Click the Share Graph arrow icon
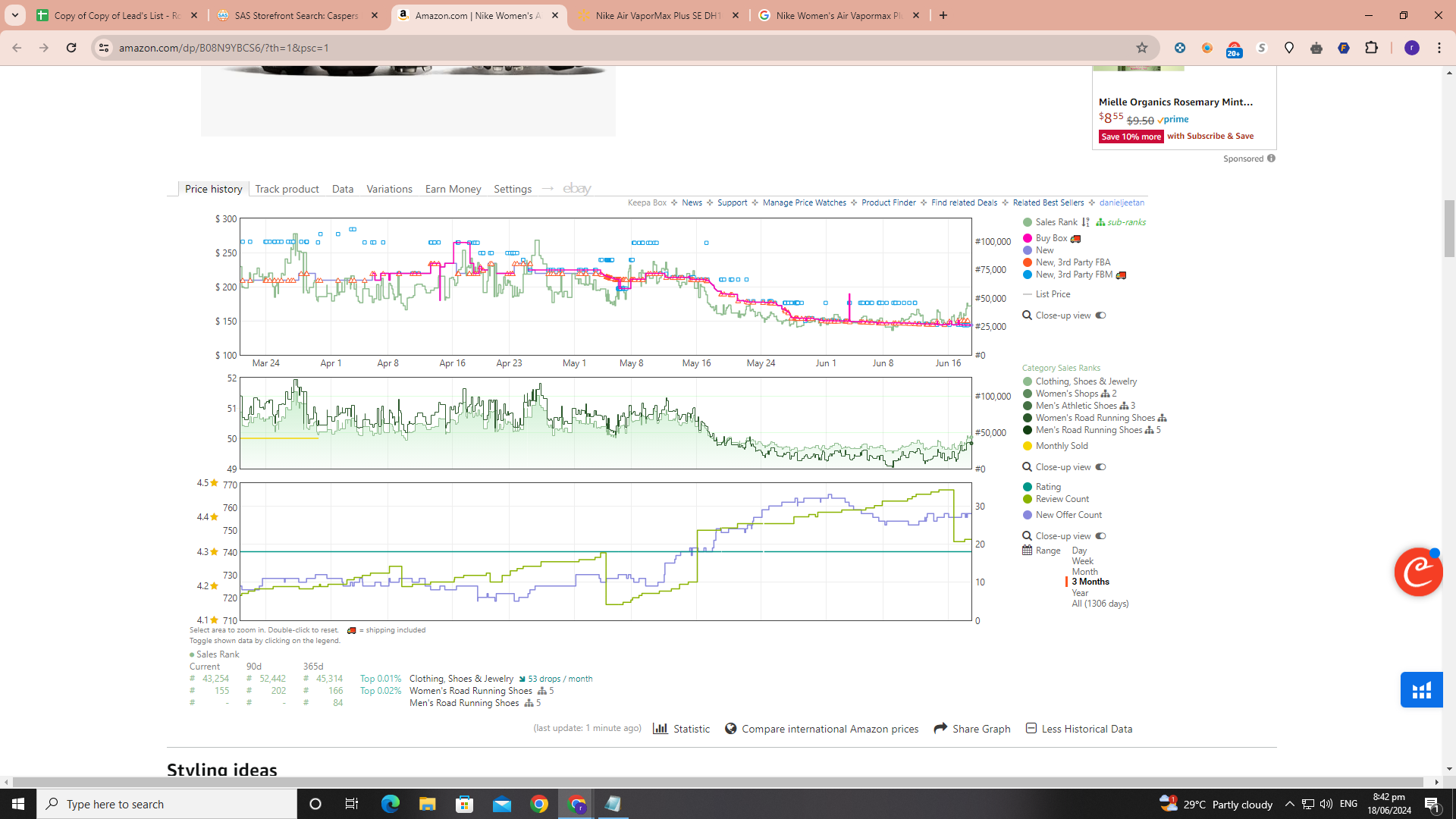 click(940, 728)
